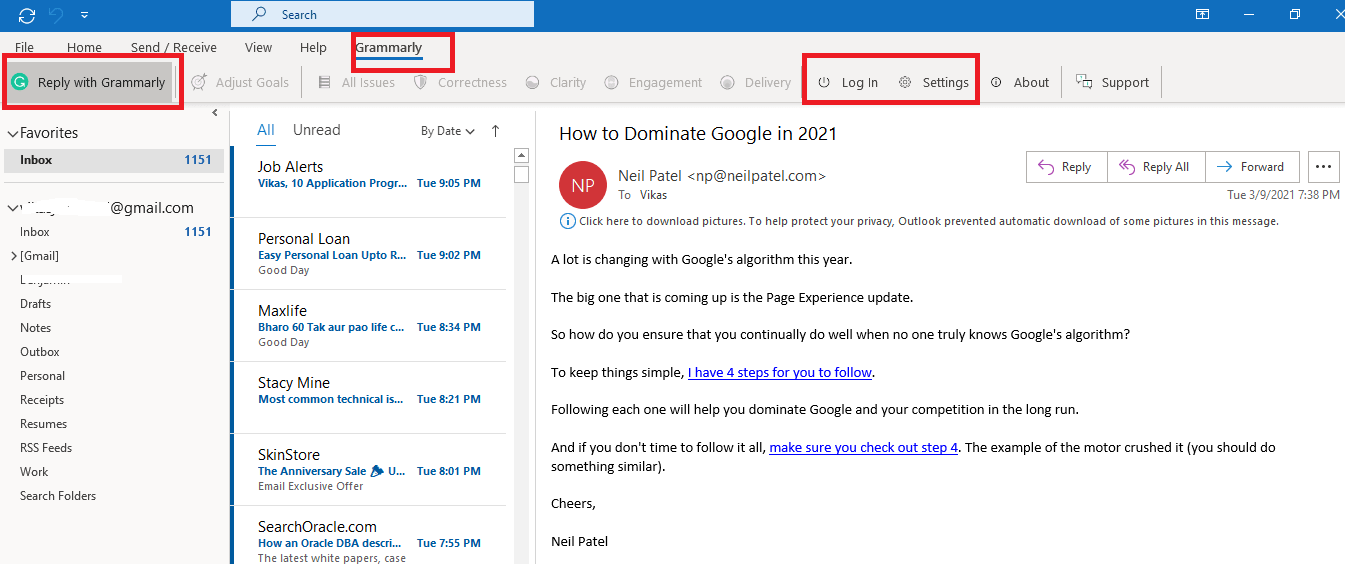Select the Clarity icon
1345x564 pixels.
(531, 83)
